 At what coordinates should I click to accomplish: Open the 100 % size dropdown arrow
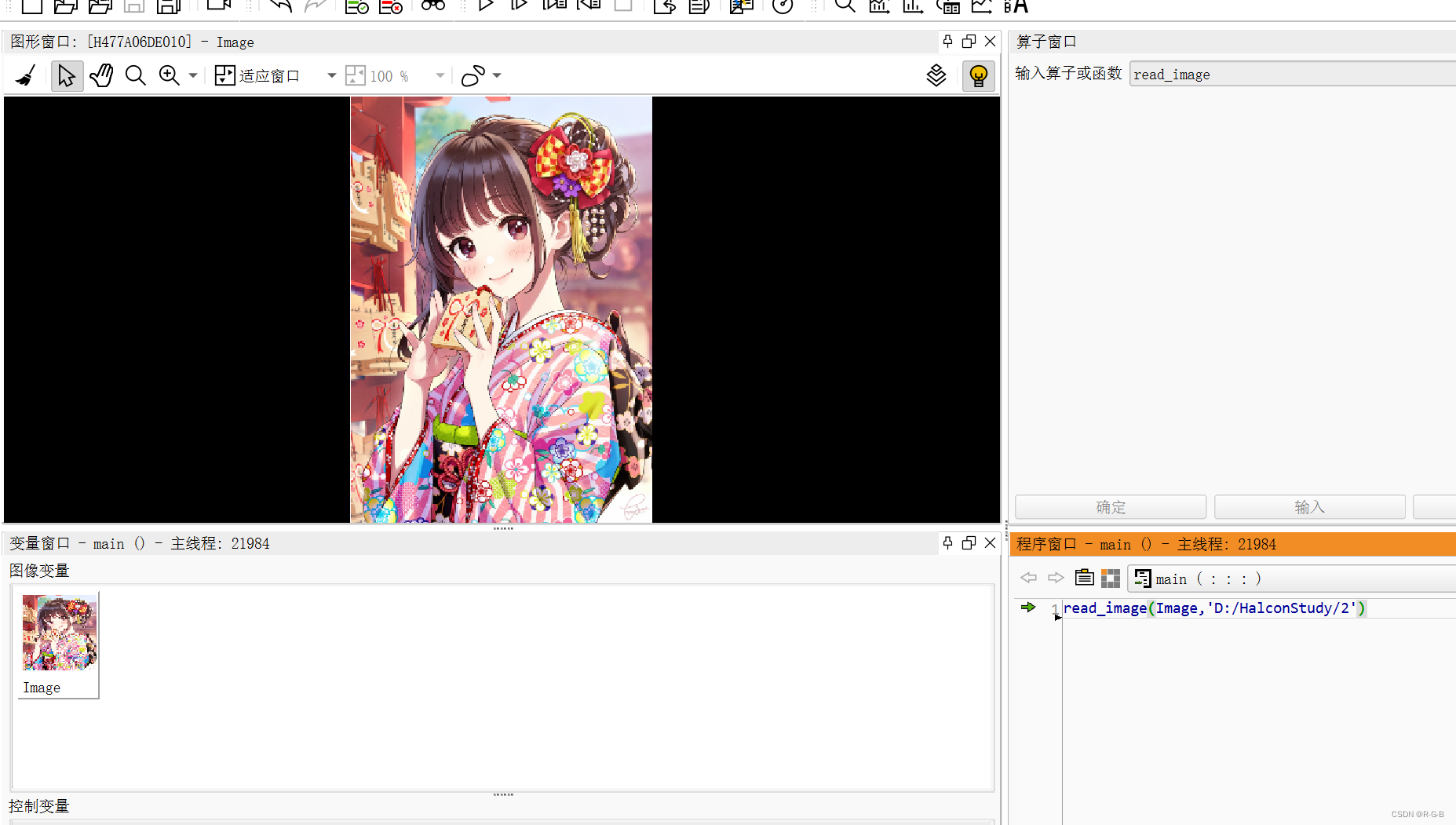(x=440, y=76)
